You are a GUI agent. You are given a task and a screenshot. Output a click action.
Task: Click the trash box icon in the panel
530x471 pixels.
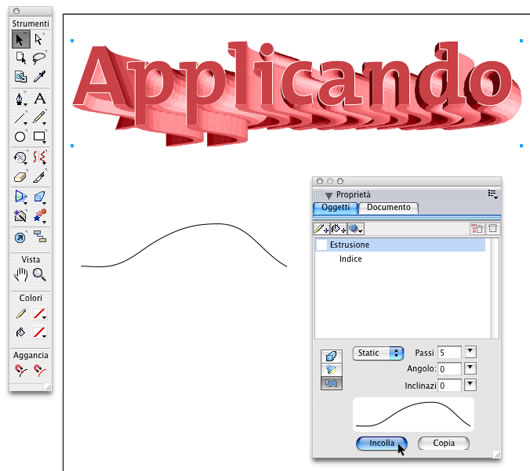(x=493, y=229)
